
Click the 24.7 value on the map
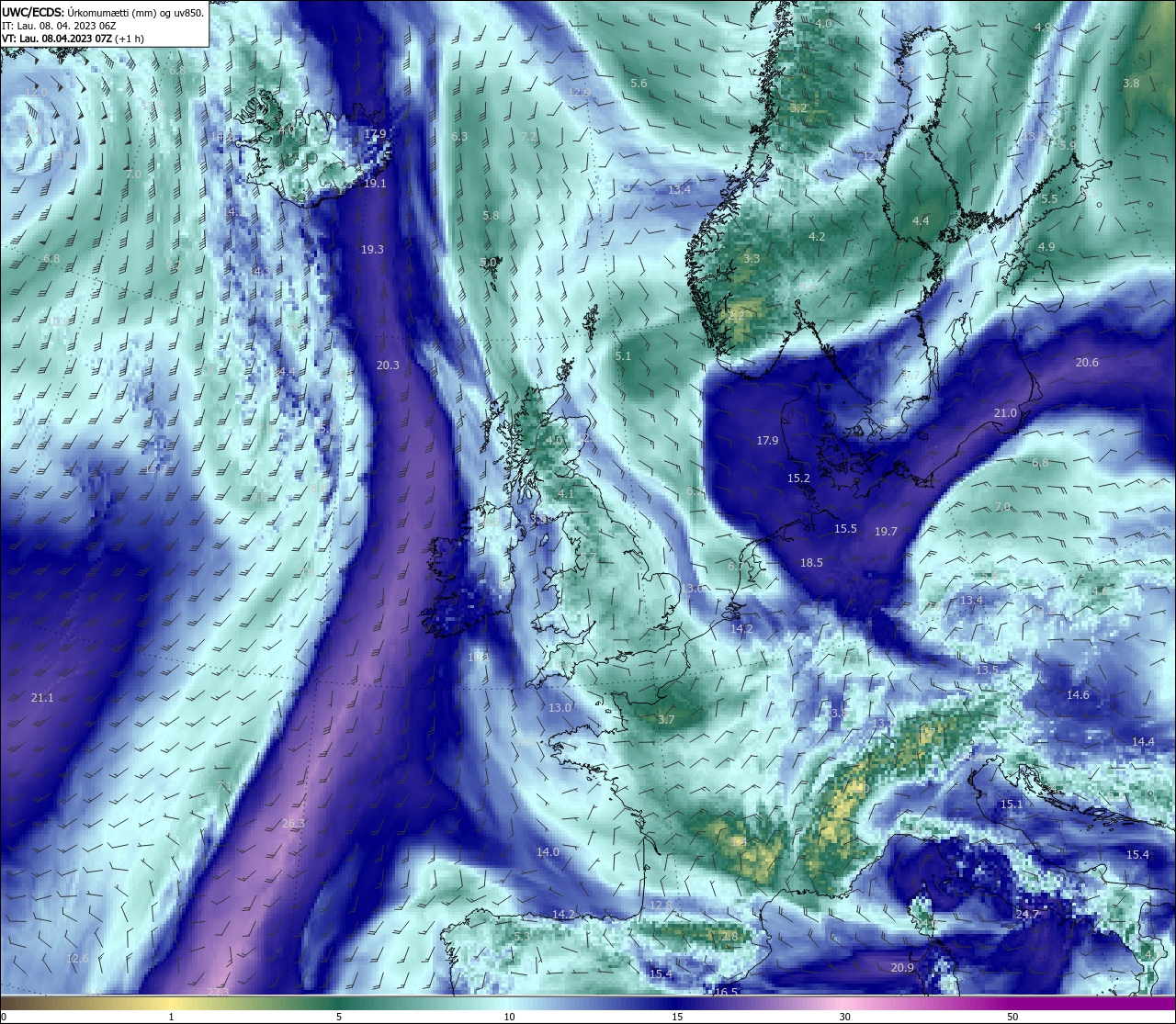[x=1027, y=915]
